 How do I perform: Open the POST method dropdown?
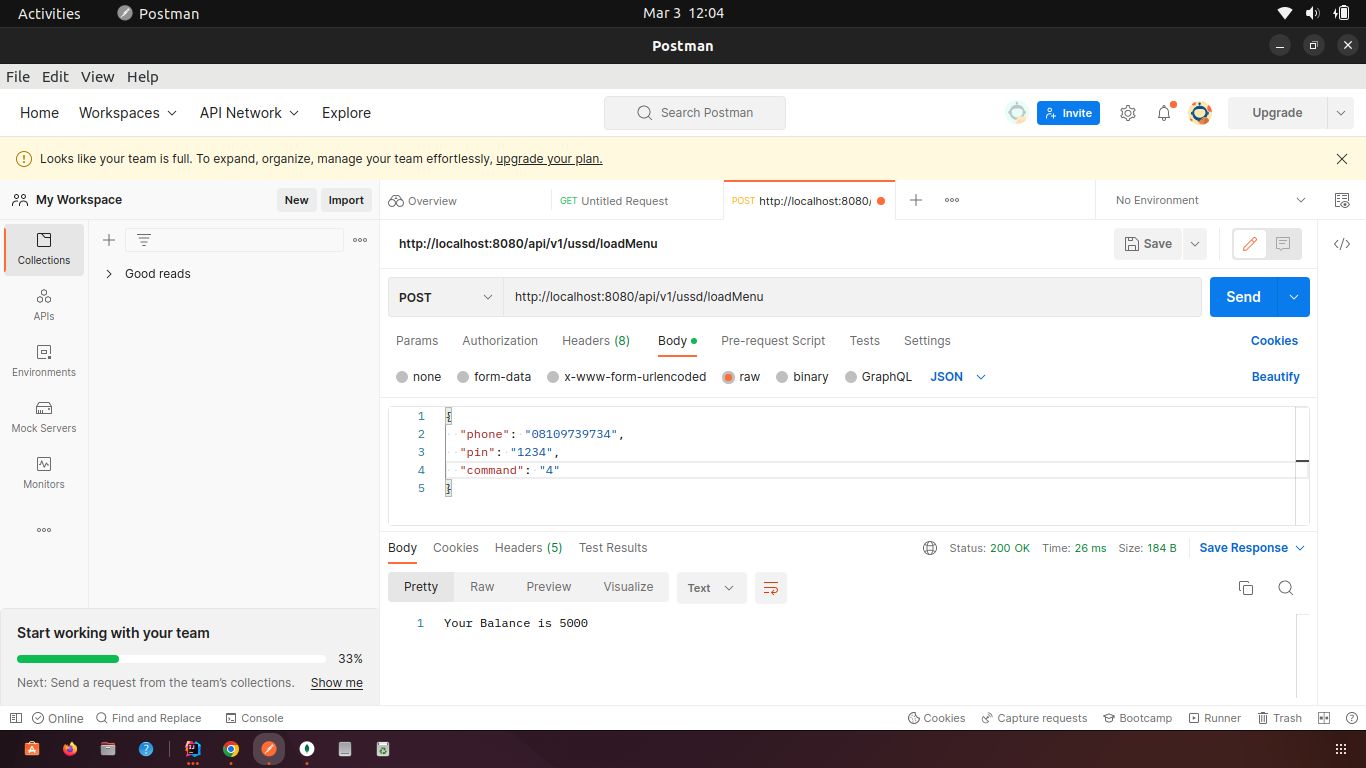point(444,297)
